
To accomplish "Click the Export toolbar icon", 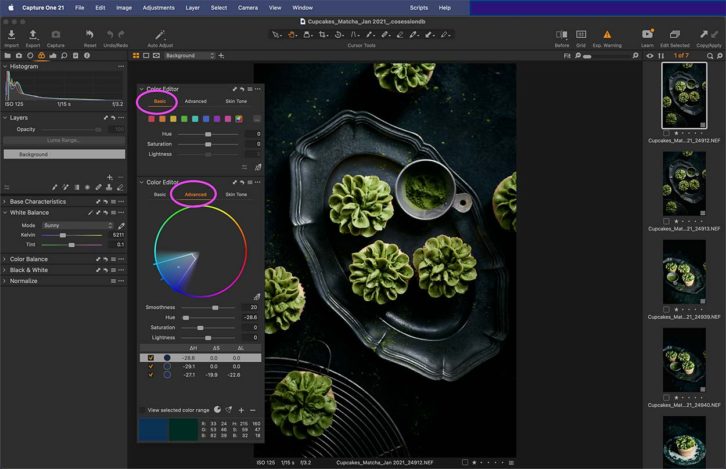I will (x=33, y=35).
